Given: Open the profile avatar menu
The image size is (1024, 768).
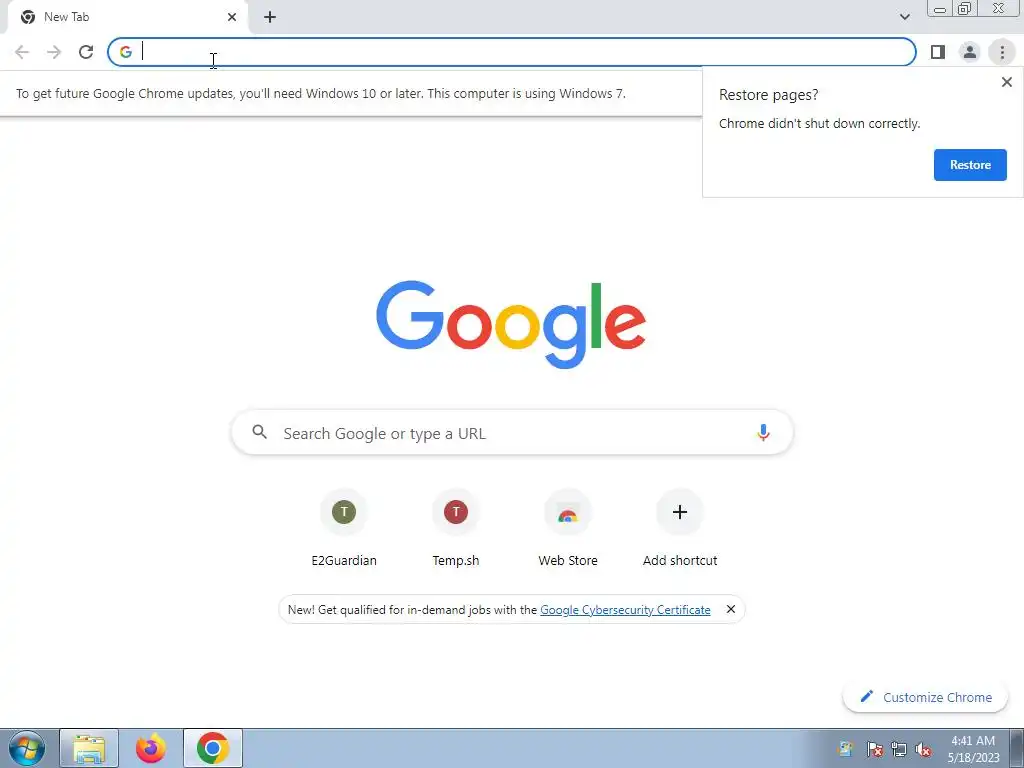Looking at the screenshot, I should (970, 52).
